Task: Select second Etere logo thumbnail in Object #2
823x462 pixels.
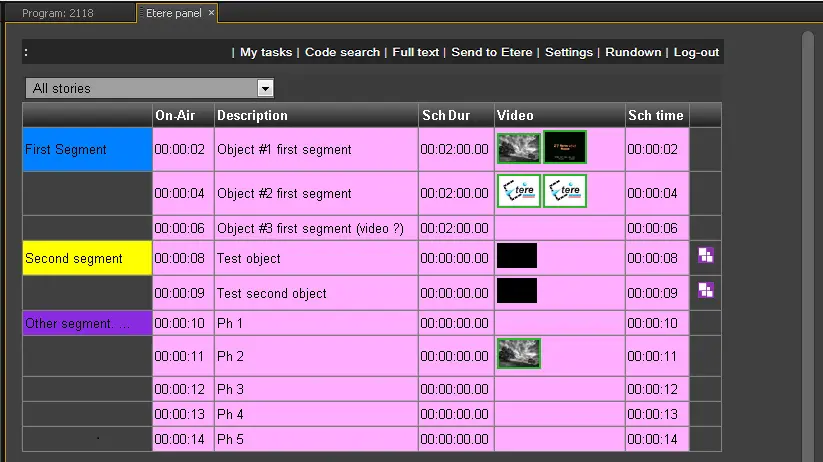Action: [565, 191]
